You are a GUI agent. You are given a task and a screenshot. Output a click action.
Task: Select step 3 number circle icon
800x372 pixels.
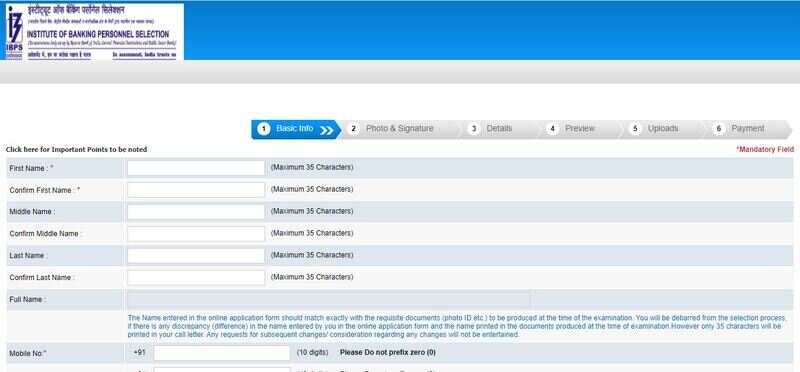(473, 129)
